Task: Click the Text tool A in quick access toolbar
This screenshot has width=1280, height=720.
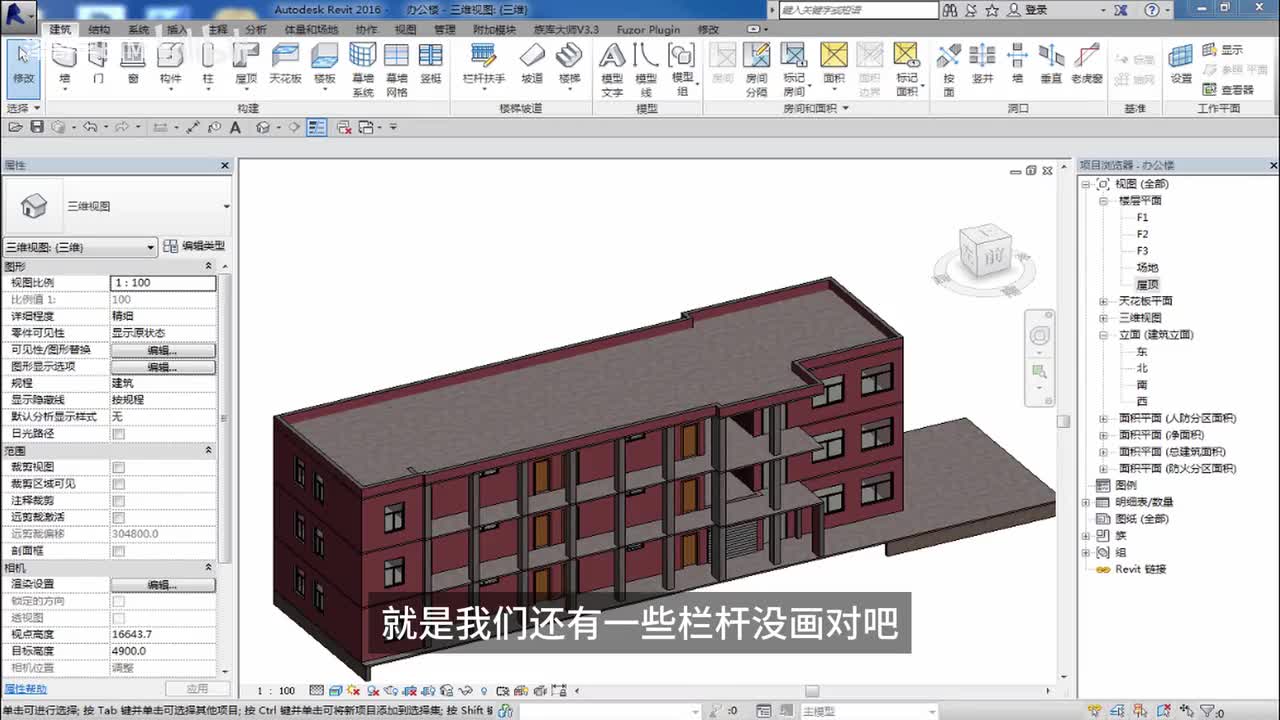Action: [236, 127]
